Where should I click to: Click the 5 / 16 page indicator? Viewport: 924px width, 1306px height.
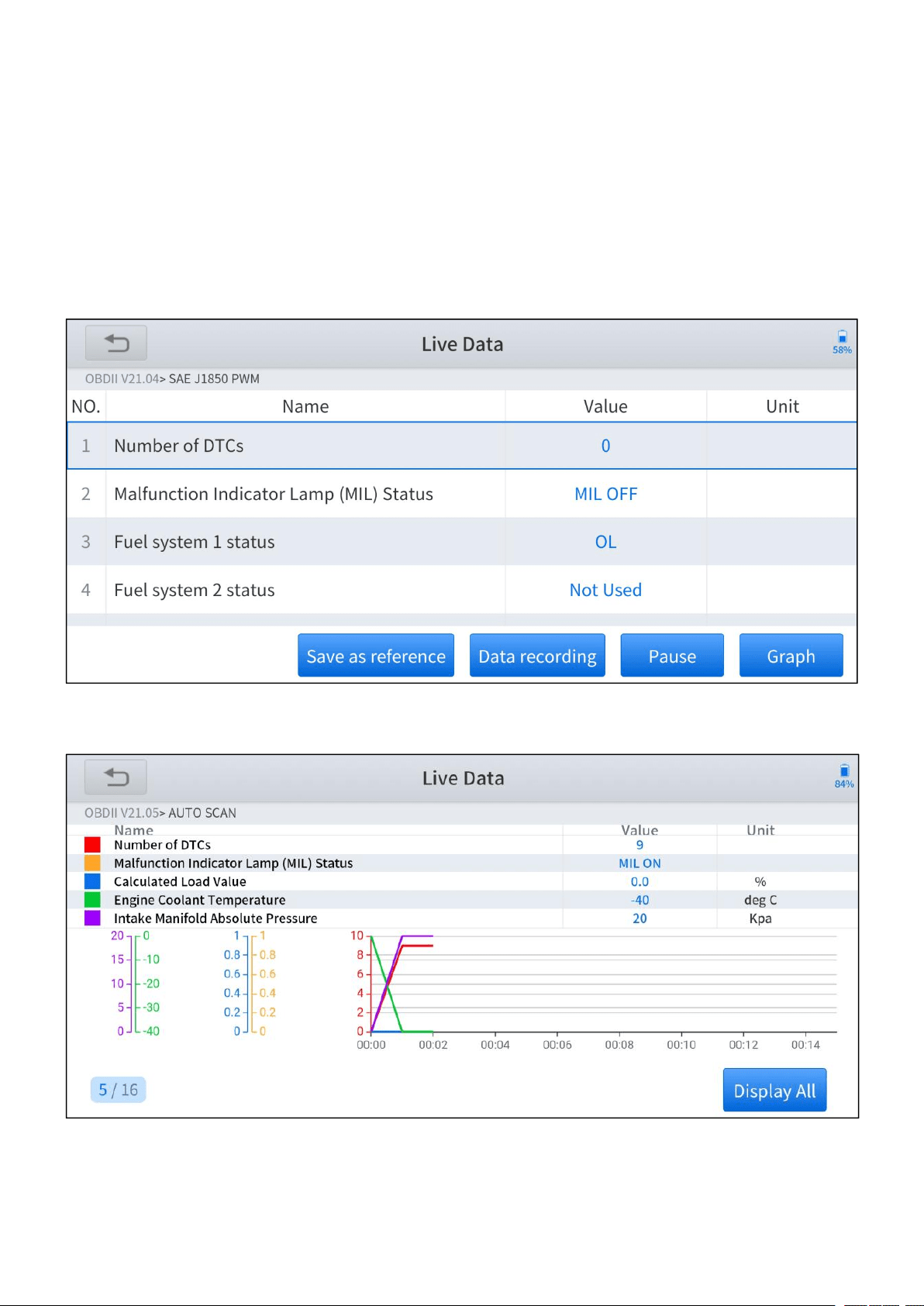click(118, 1090)
